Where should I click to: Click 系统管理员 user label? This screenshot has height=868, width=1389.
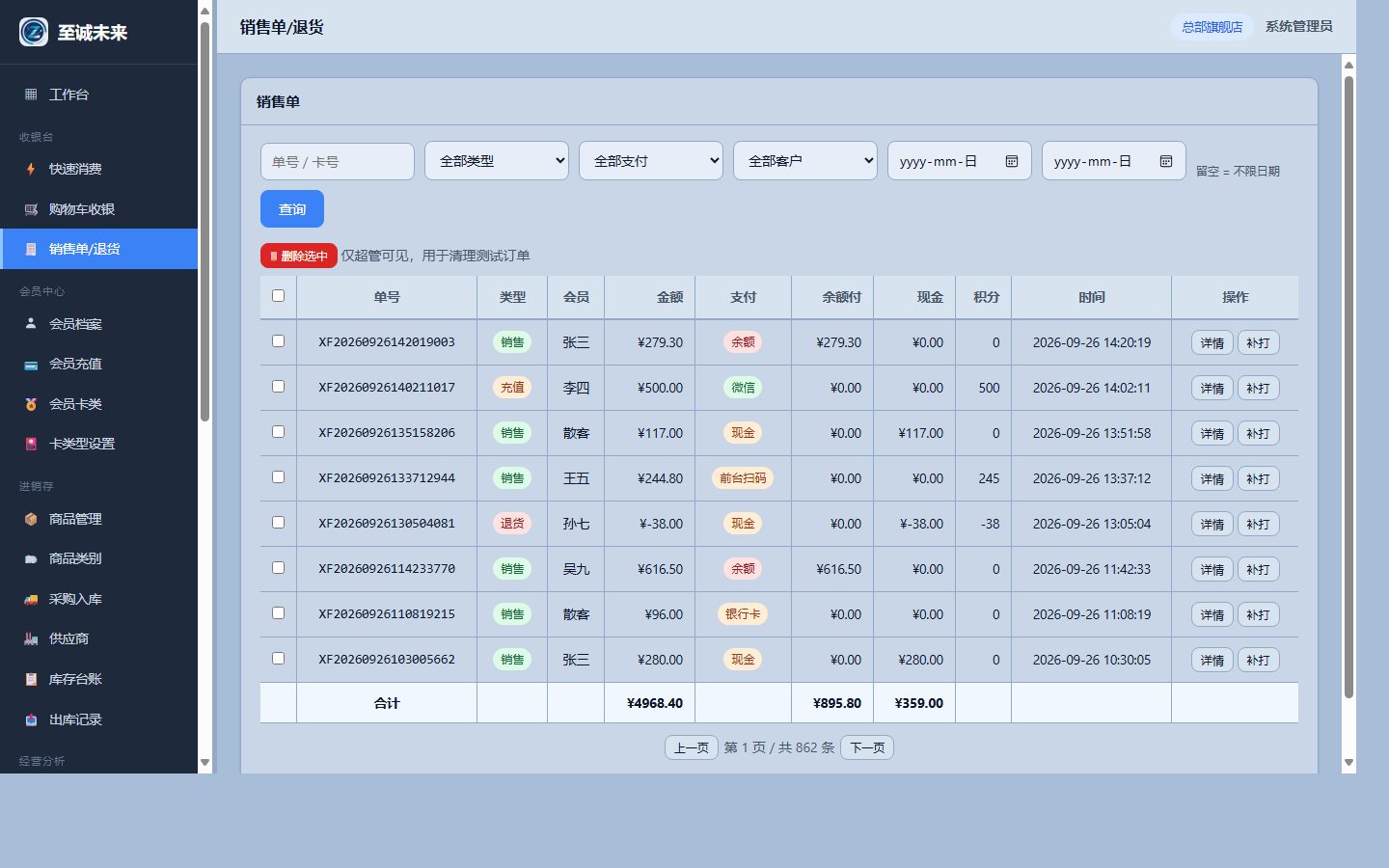pyautogui.click(x=1298, y=26)
